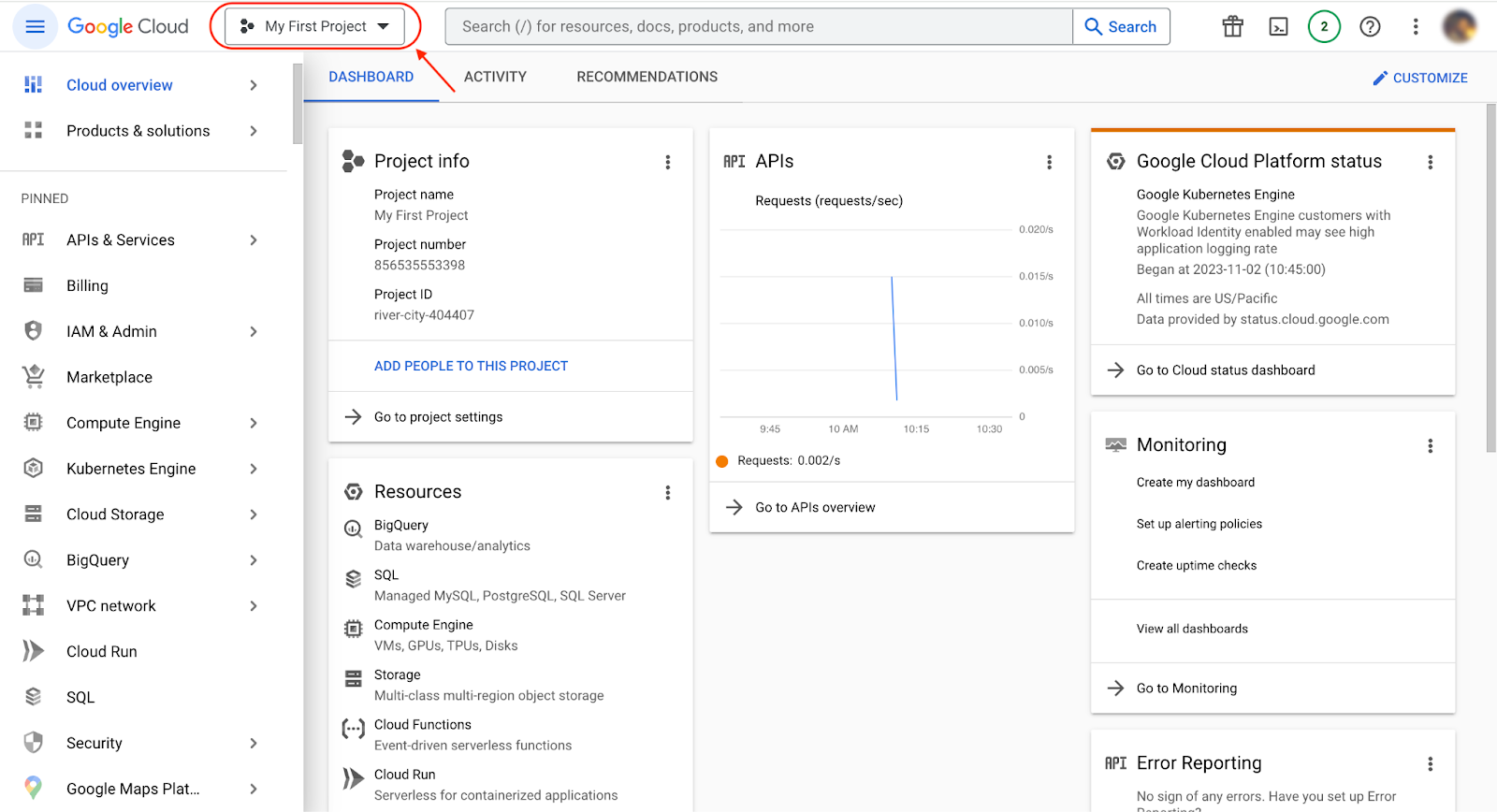Go to project settings link

coord(438,417)
